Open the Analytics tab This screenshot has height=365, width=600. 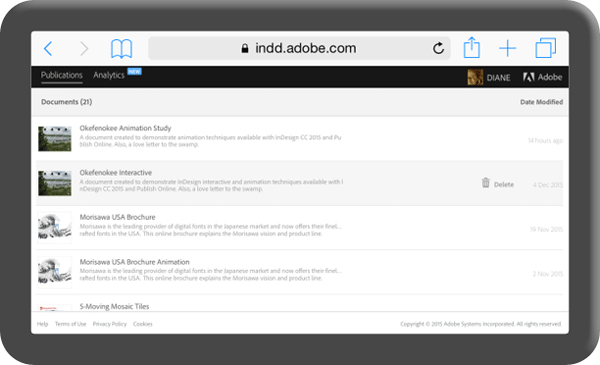point(109,75)
